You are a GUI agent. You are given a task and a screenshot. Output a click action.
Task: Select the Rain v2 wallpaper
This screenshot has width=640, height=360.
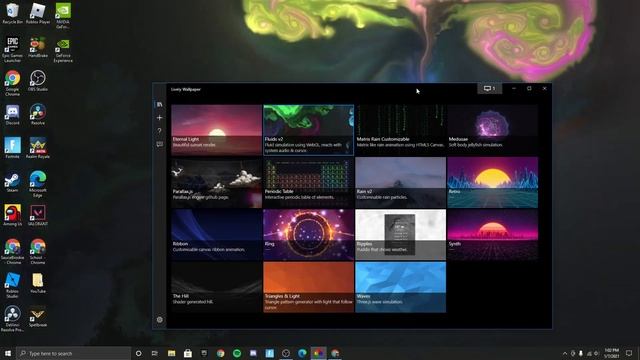(x=400, y=182)
